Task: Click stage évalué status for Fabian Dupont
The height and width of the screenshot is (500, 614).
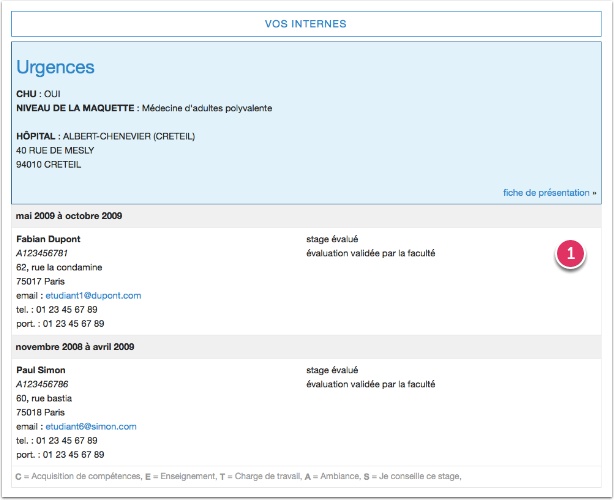Action: click(x=332, y=239)
